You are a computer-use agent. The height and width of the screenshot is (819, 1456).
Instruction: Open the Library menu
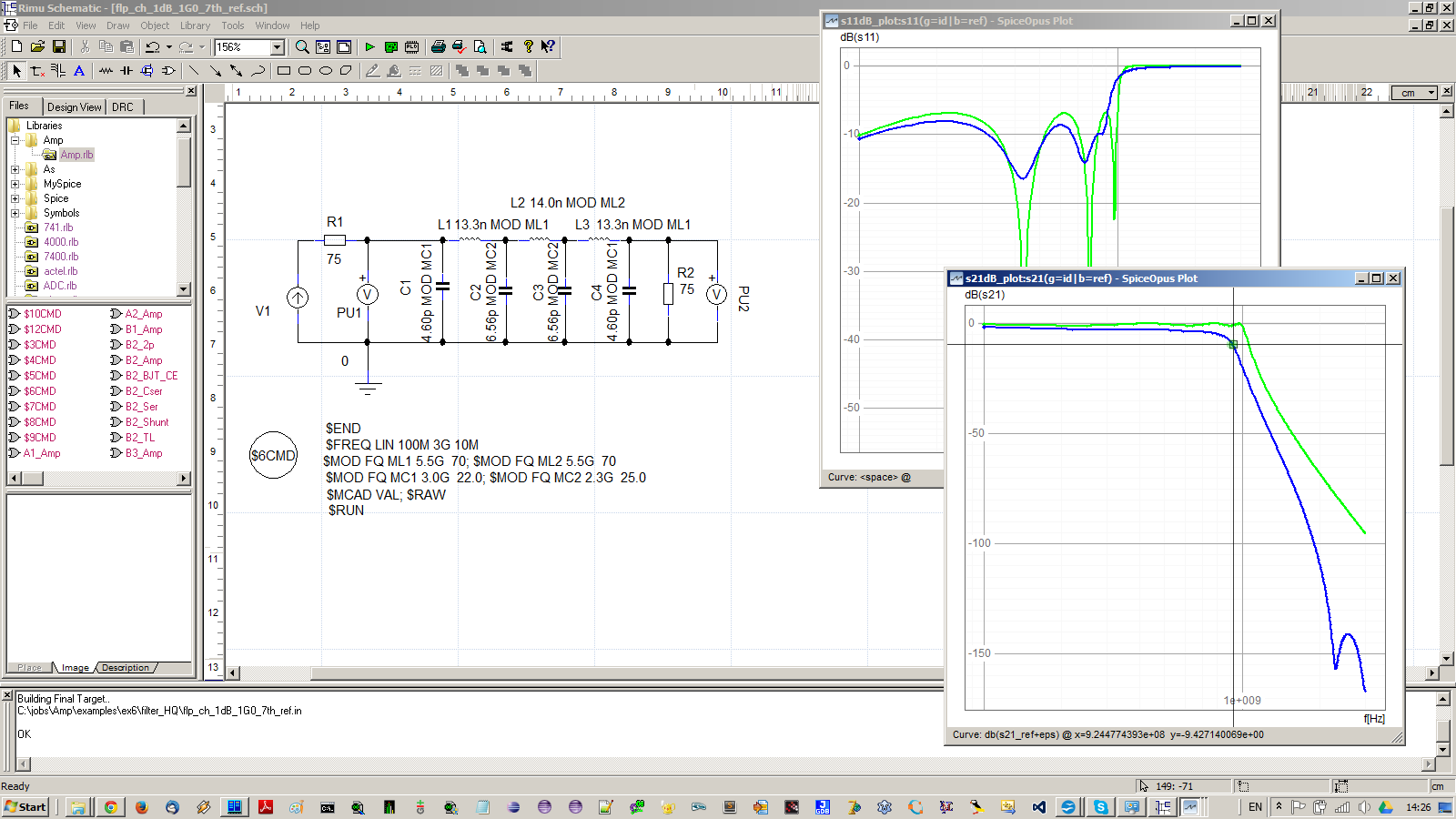pos(195,25)
